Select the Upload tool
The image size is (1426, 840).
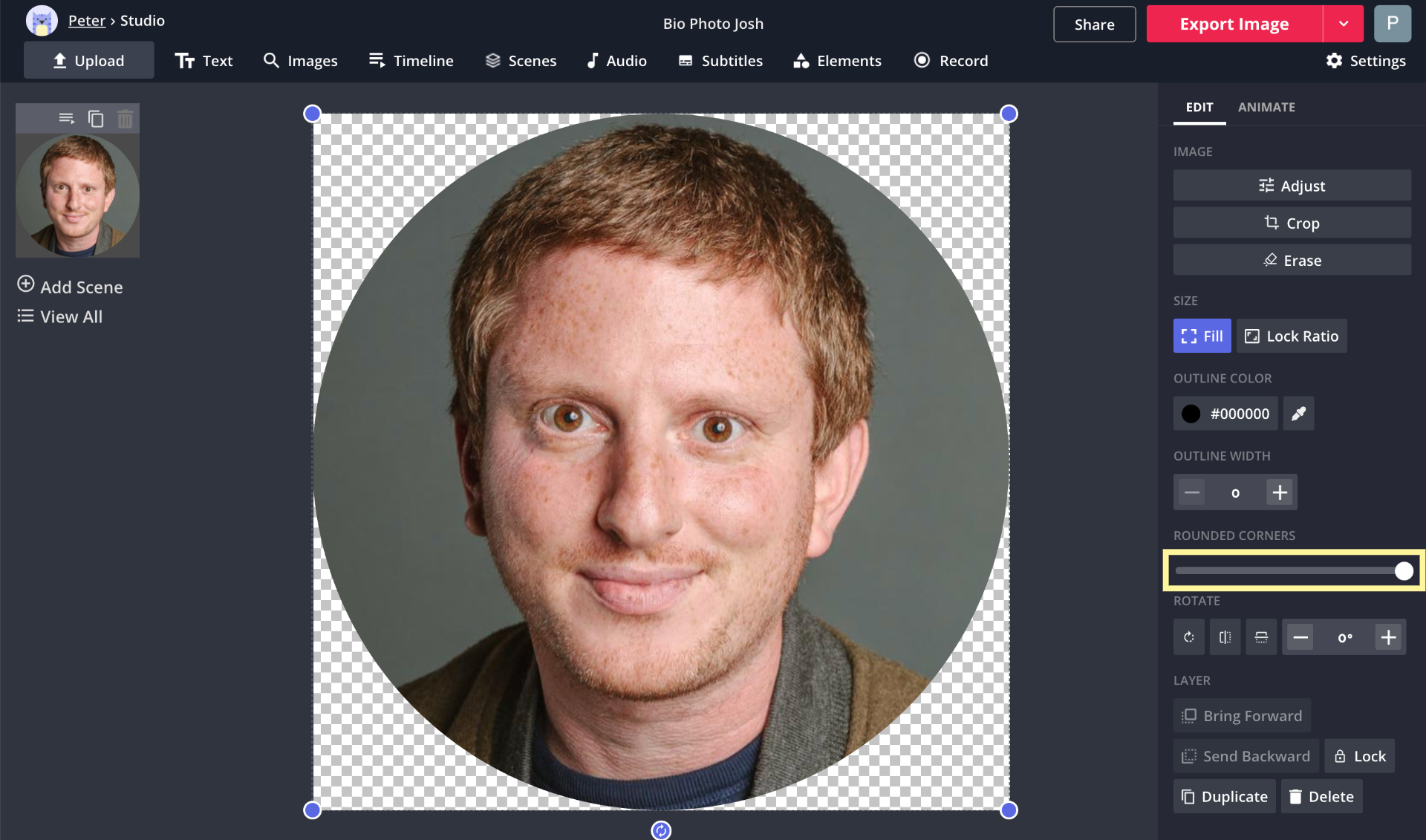(88, 60)
